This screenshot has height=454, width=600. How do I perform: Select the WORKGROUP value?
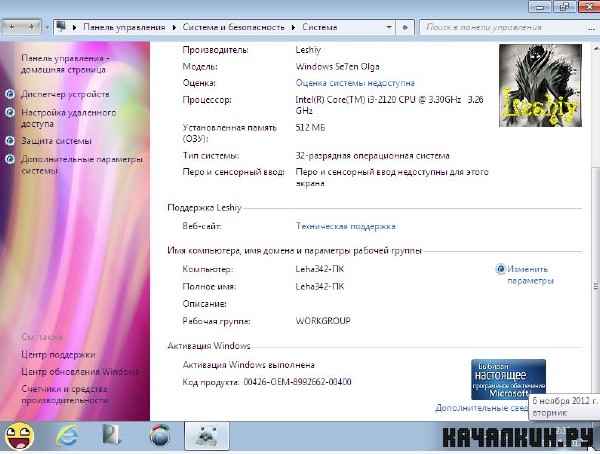pos(323,321)
